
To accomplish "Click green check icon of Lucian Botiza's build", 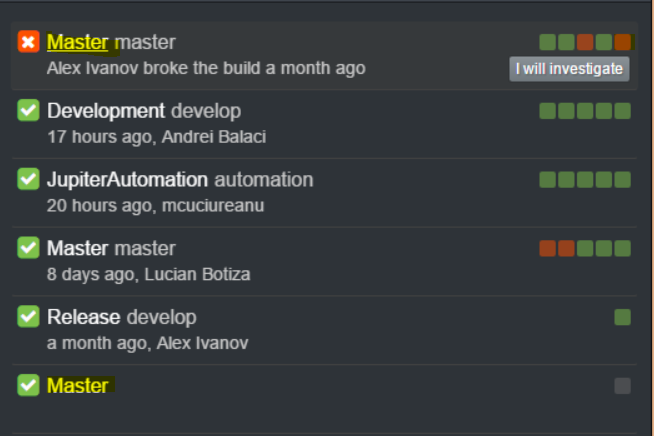I will point(28,248).
